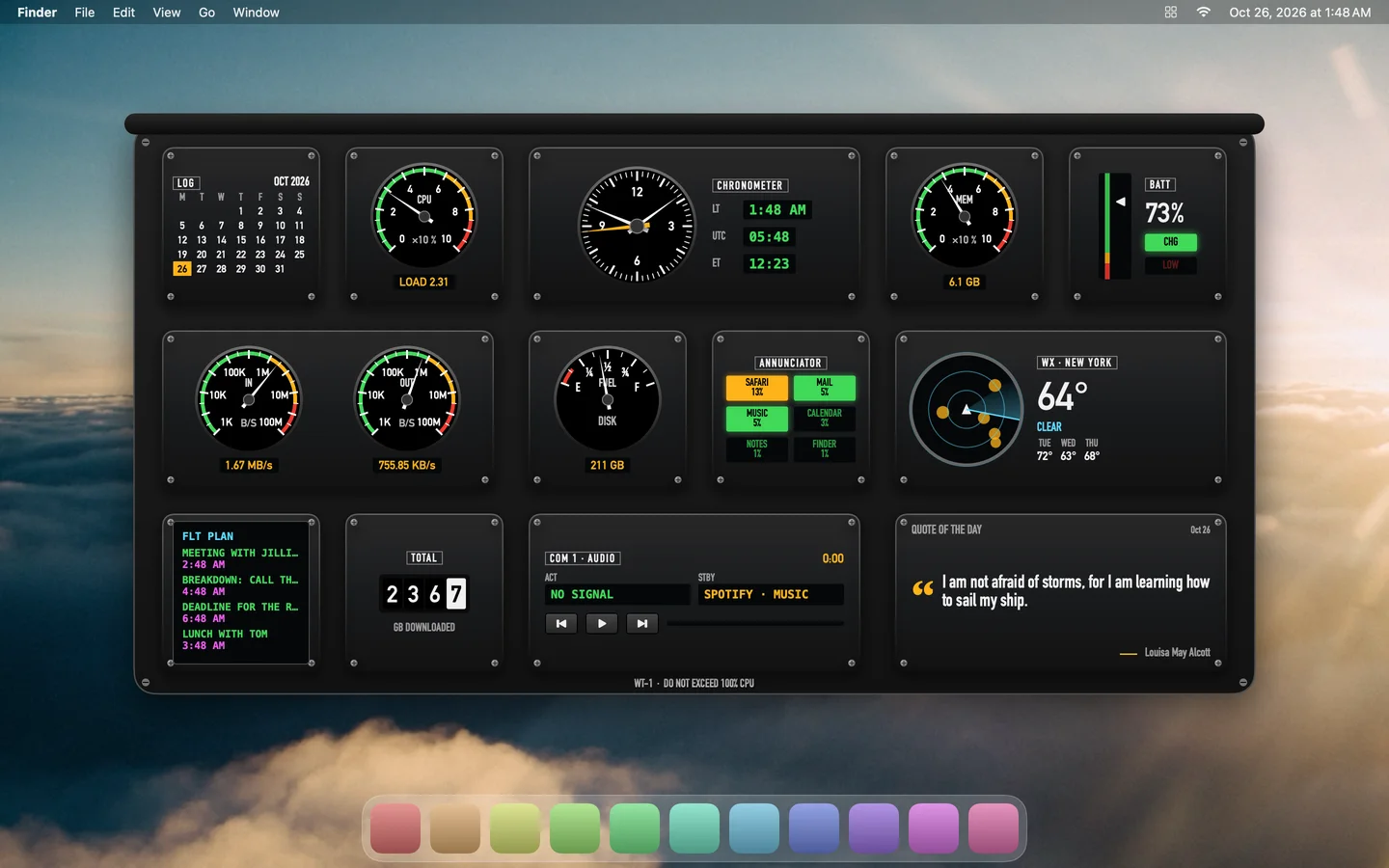This screenshot has width=1389, height=868.
Task: Click the CPU load gauge dial
Action: (424, 215)
